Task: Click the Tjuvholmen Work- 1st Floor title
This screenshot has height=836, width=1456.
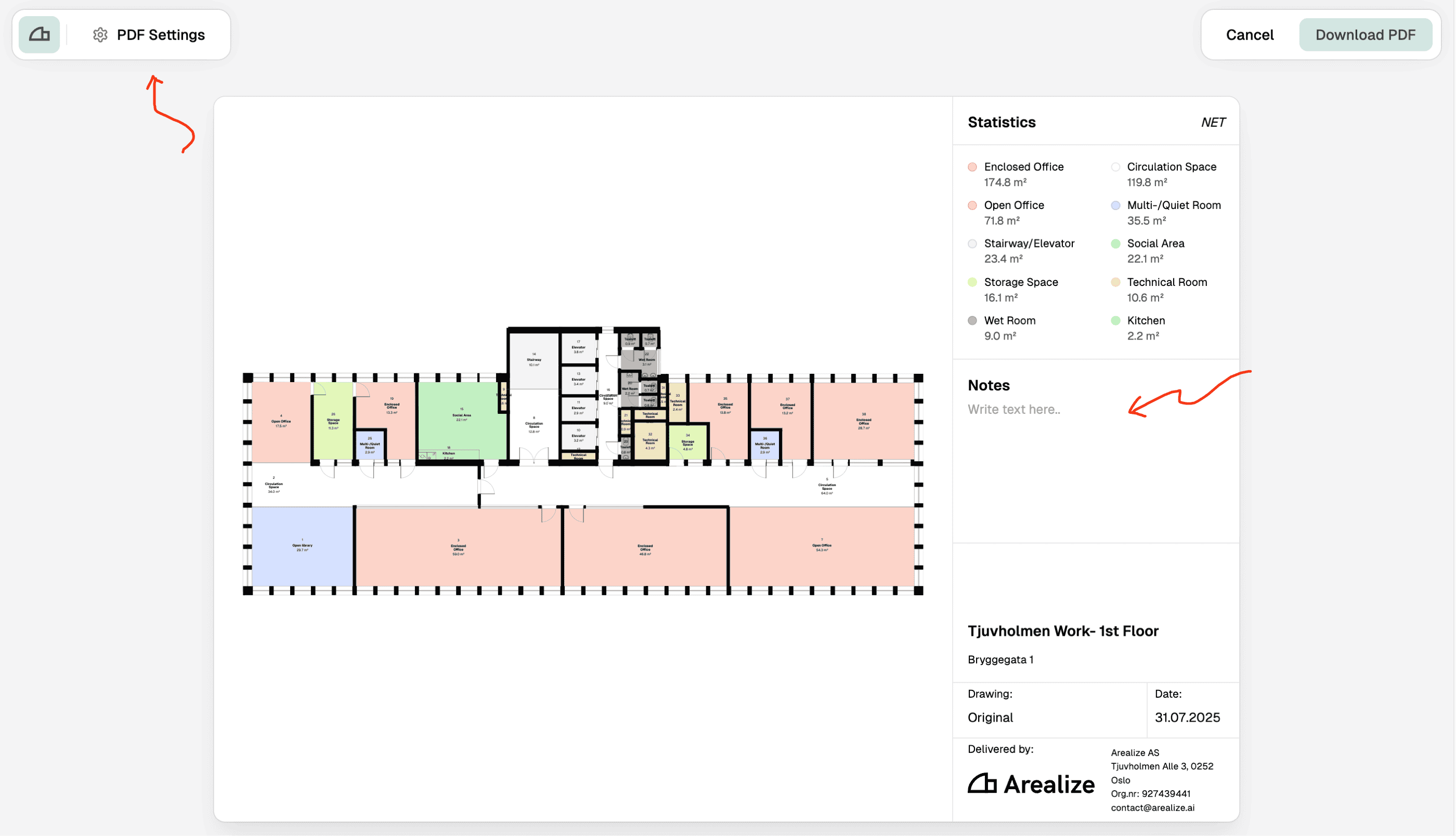Action: 1063,631
